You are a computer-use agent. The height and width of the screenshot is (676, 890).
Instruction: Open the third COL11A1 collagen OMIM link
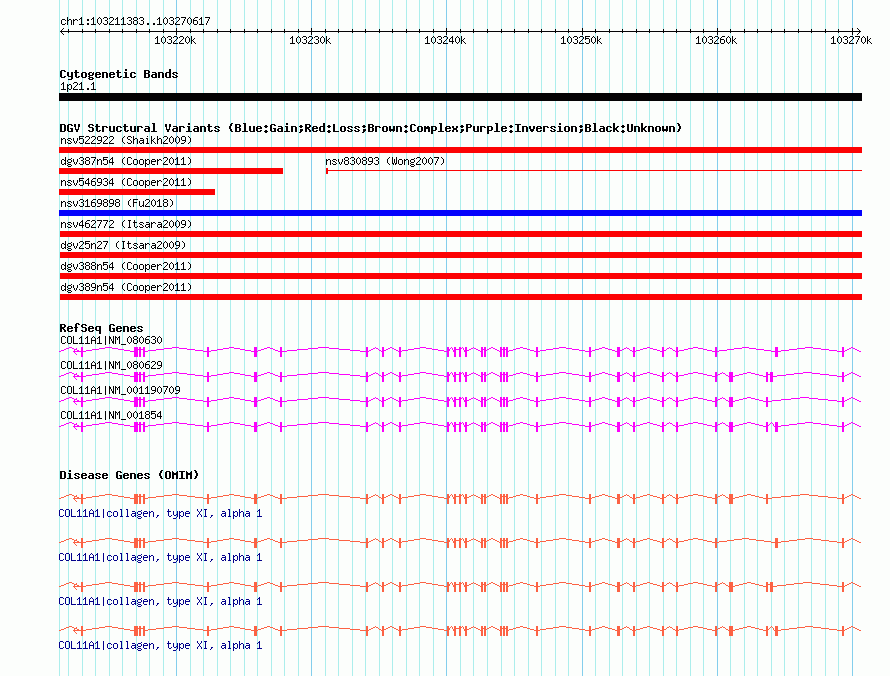160,602
